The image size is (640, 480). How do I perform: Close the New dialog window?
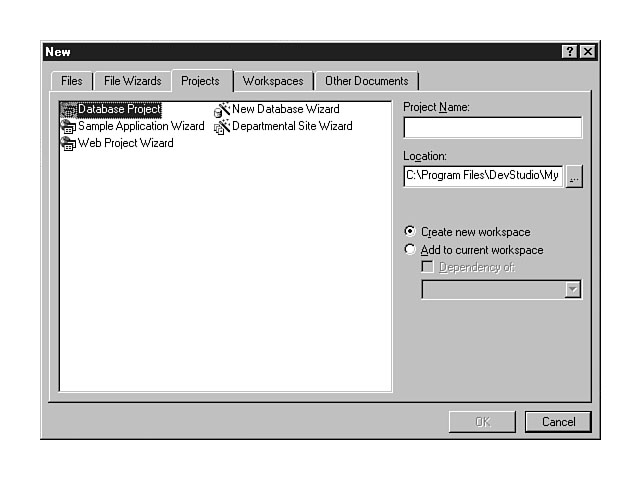pyautogui.click(x=587, y=52)
